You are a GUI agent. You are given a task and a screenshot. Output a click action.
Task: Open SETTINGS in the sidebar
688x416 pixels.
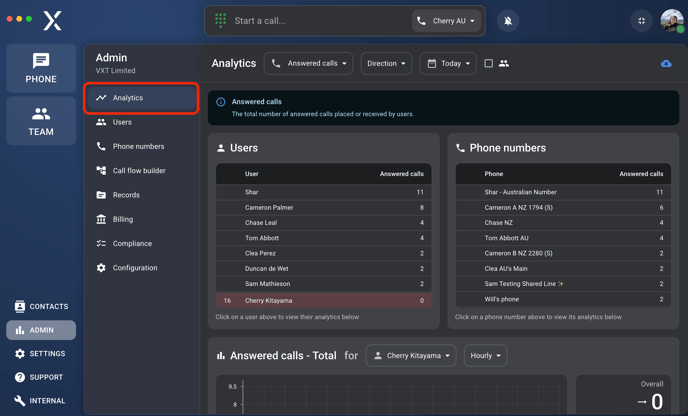point(41,354)
